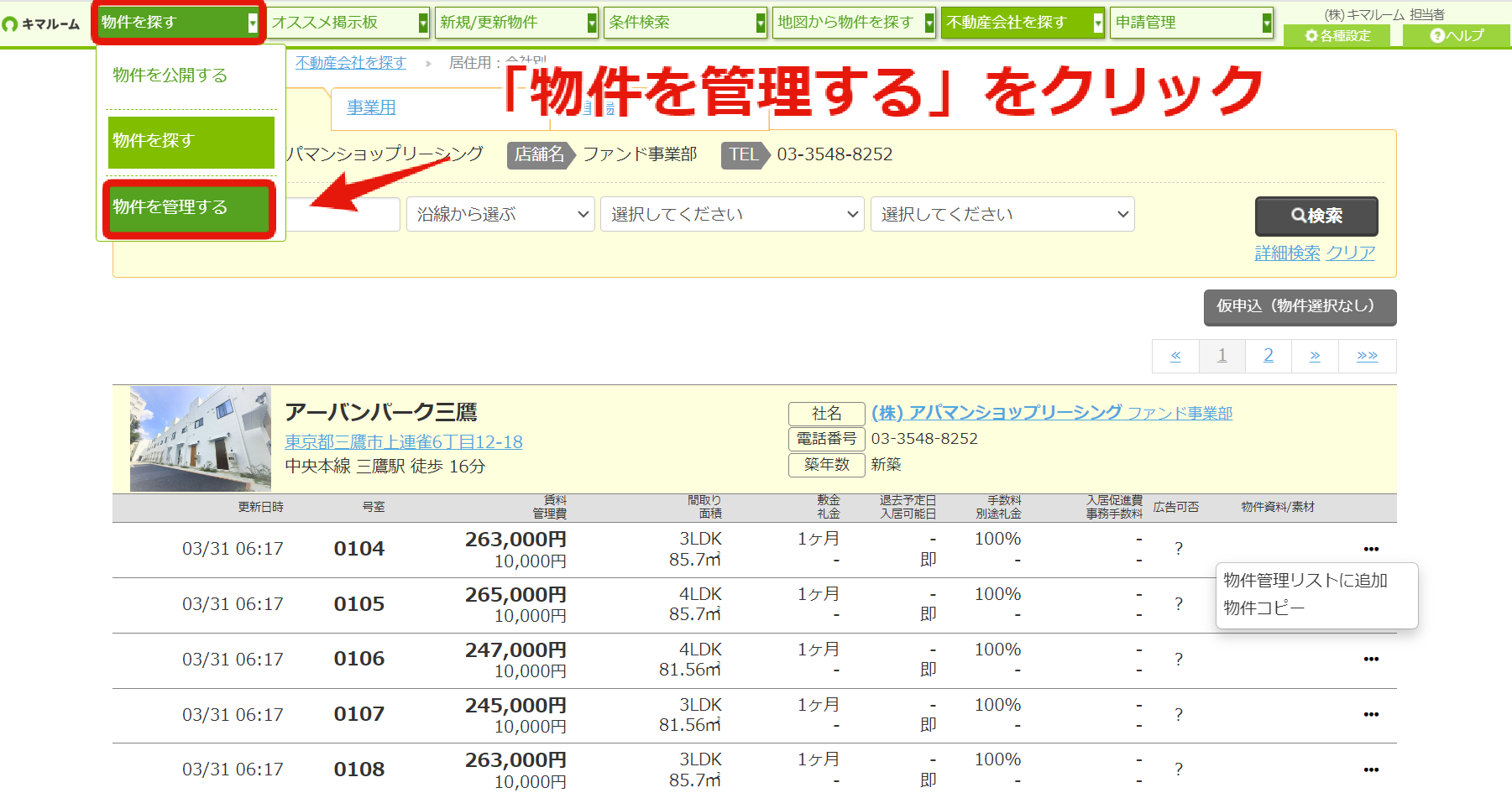Image resolution: width=1512 pixels, height=793 pixels.
Task: Select 物件を探す in dropdown list
Action: point(191,141)
